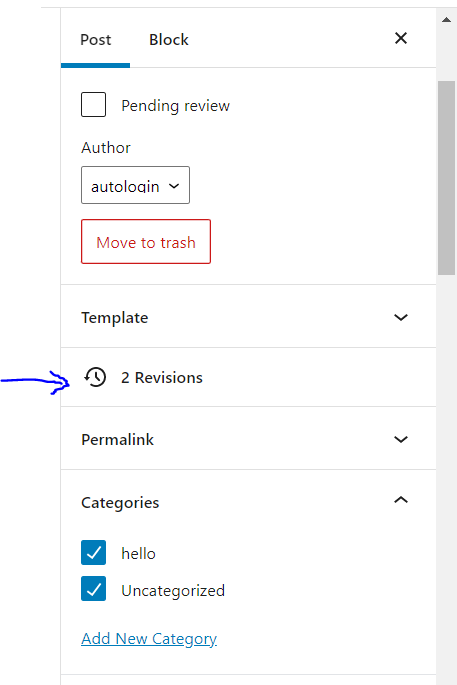Click the arrow inside the autologin select

coord(174,186)
